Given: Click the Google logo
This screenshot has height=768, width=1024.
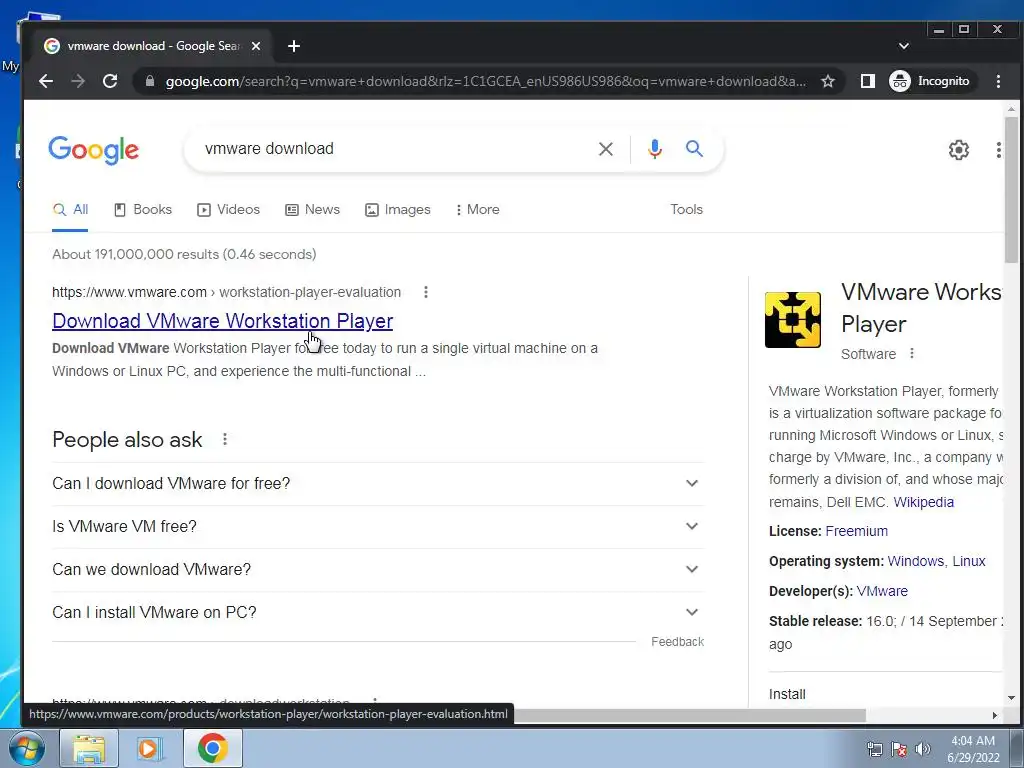Looking at the screenshot, I should (93, 150).
